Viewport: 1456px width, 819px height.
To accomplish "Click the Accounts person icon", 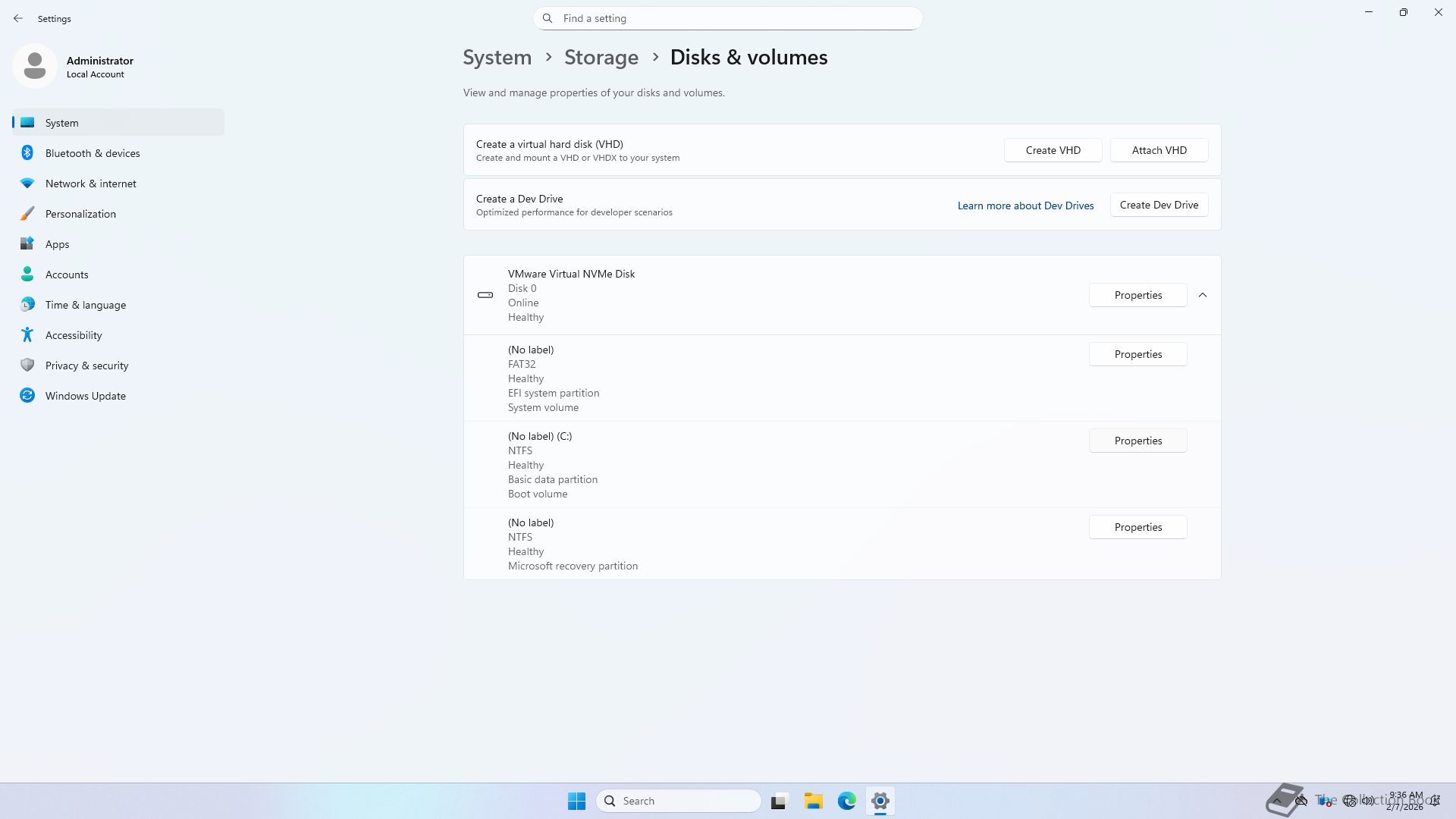I will coord(27,275).
